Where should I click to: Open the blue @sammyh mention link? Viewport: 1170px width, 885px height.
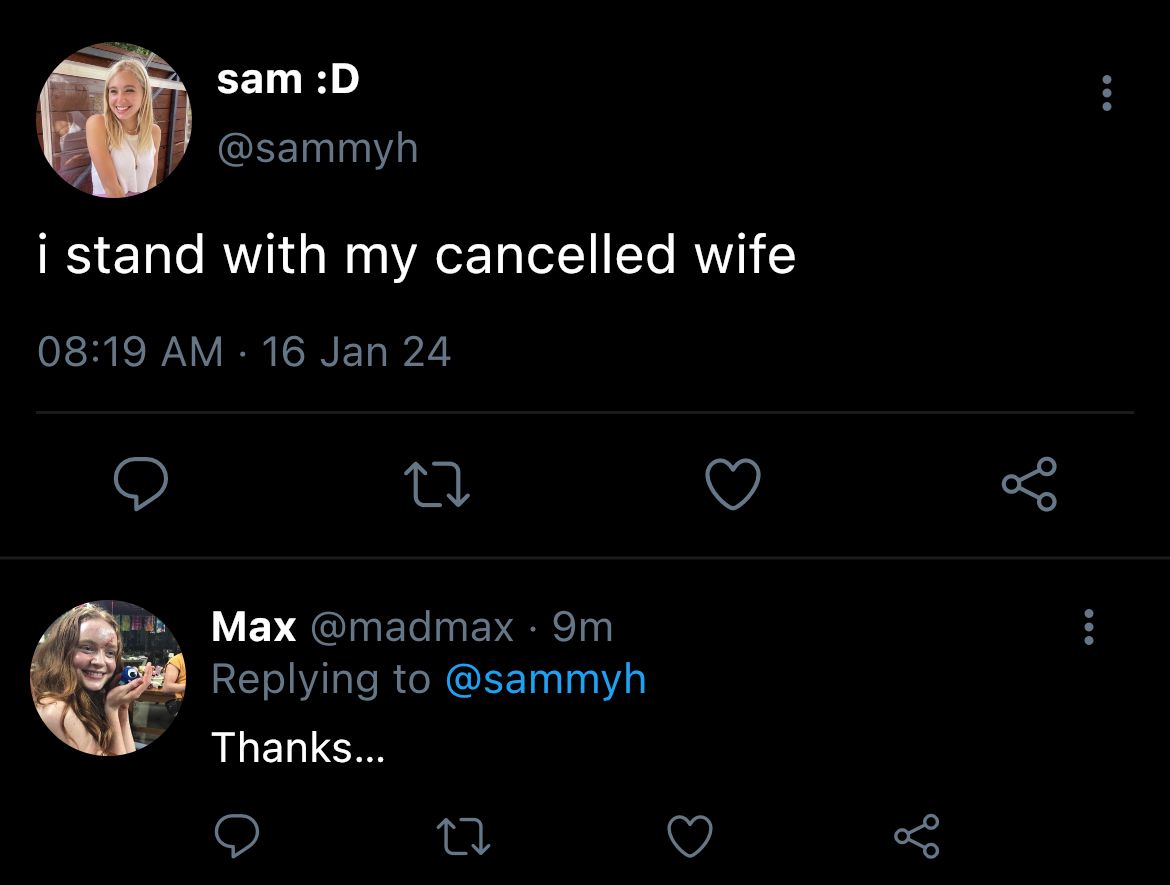(x=545, y=680)
